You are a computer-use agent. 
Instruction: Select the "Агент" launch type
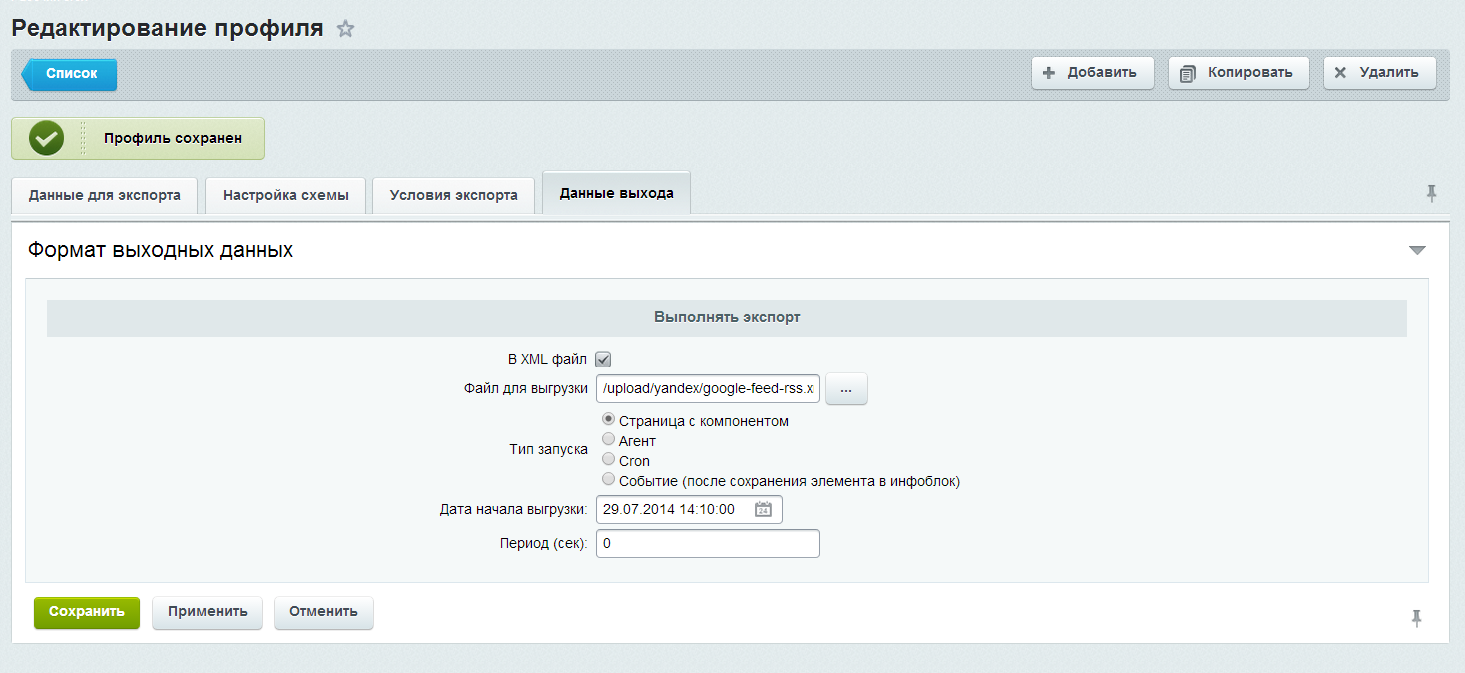click(608, 440)
